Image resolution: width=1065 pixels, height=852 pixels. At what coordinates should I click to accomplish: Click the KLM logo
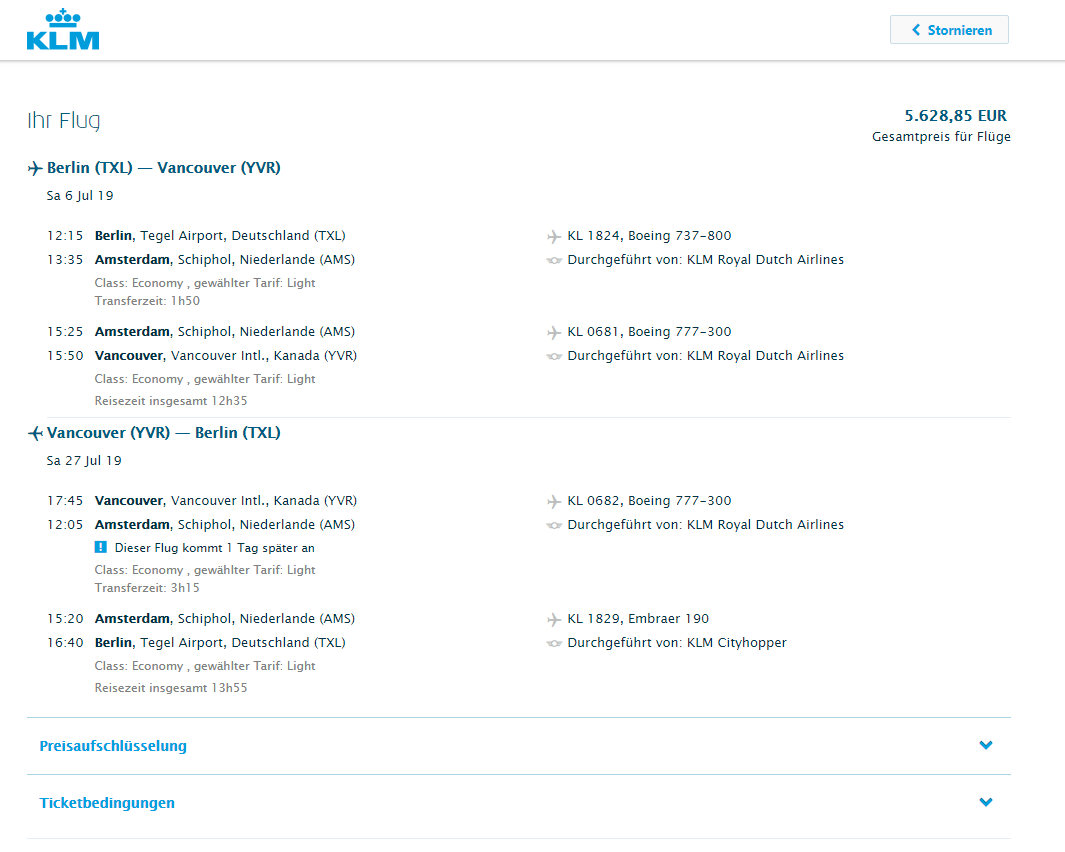pos(63,30)
